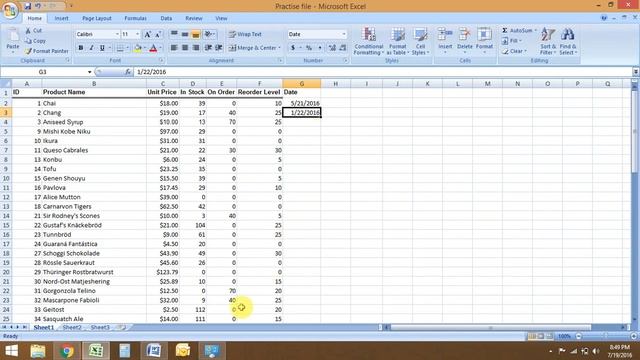Switch to the Insert ribbon tab
The width and height of the screenshot is (640, 360).
(x=62, y=18)
